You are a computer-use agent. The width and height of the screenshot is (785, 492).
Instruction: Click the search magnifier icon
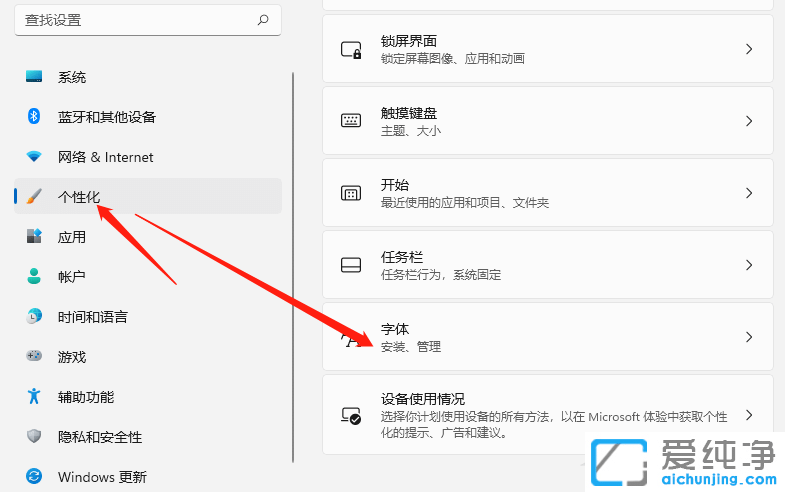(x=263, y=19)
